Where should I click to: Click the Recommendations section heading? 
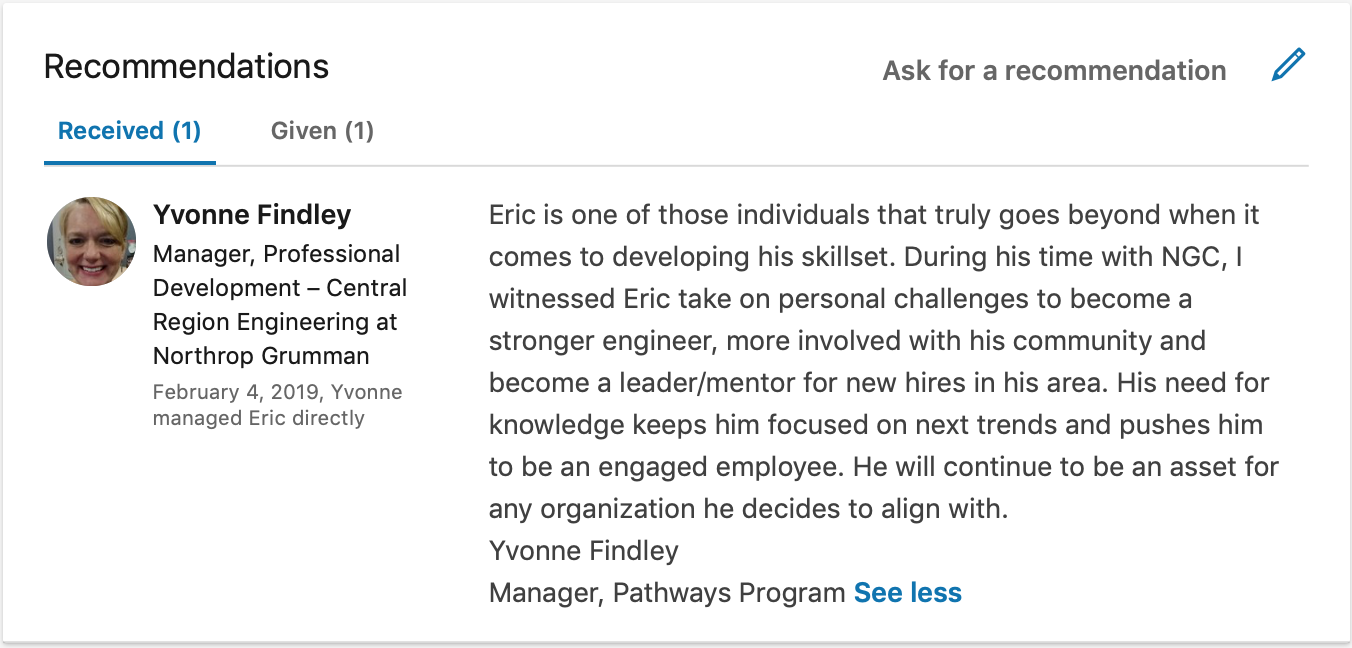tap(186, 66)
